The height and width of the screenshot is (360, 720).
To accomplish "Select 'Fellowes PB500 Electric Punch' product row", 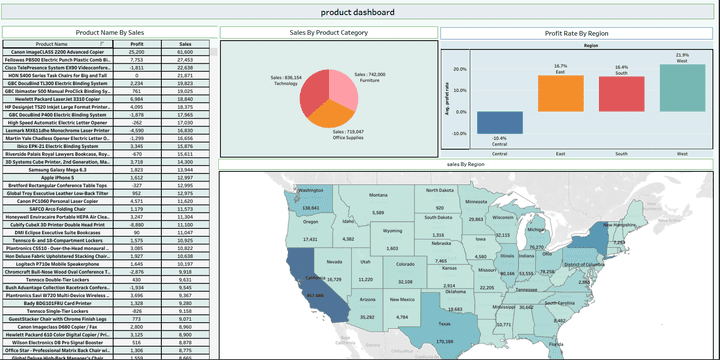I will pos(106,60).
